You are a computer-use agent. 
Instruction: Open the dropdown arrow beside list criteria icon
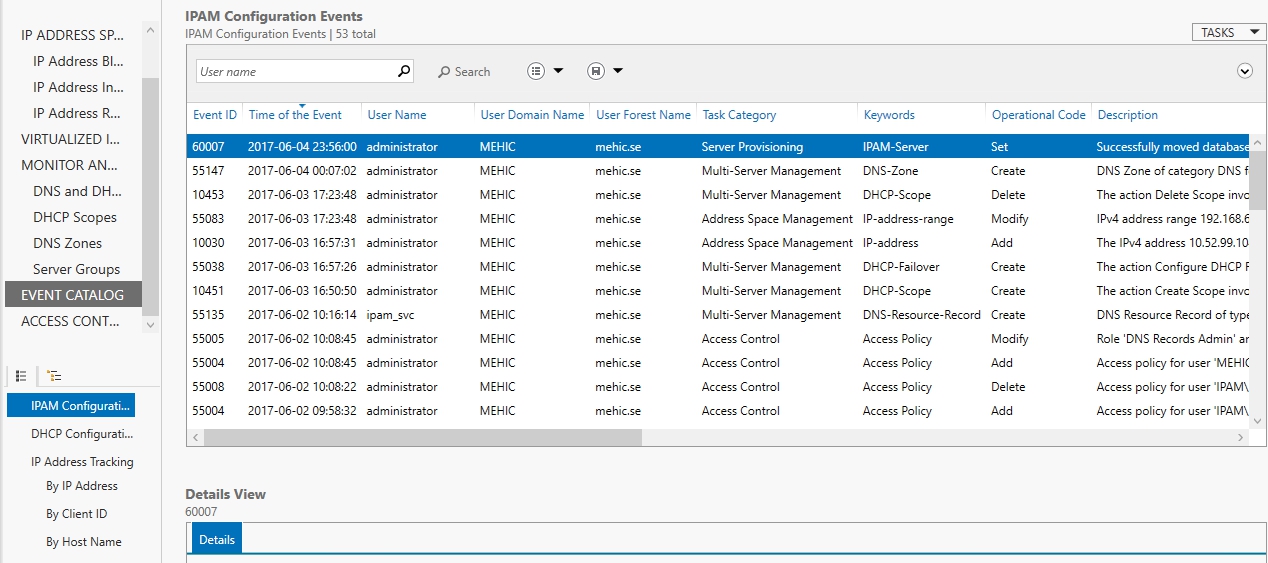click(558, 71)
